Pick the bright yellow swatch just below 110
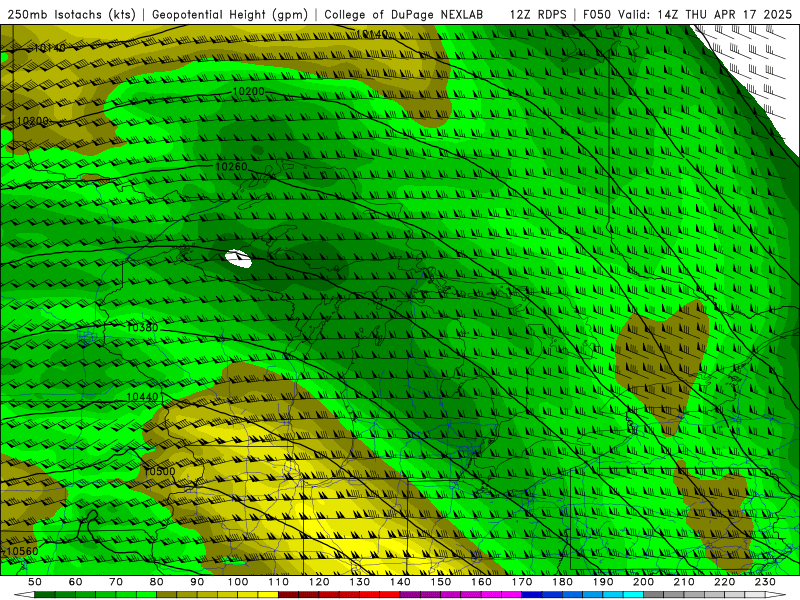Image resolution: width=800 pixels, height=600 pixels. 268,595
